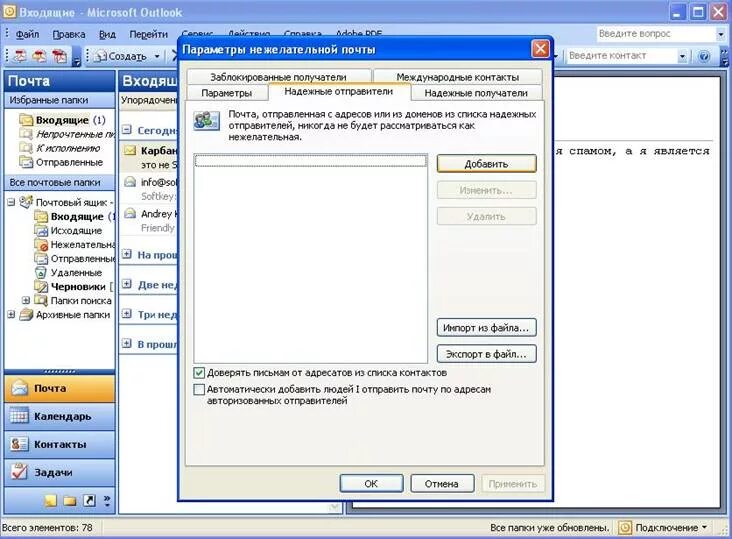Open the Inbox folder in Favorites
This screenshot has height=539, width=732.
pos(63,120)
